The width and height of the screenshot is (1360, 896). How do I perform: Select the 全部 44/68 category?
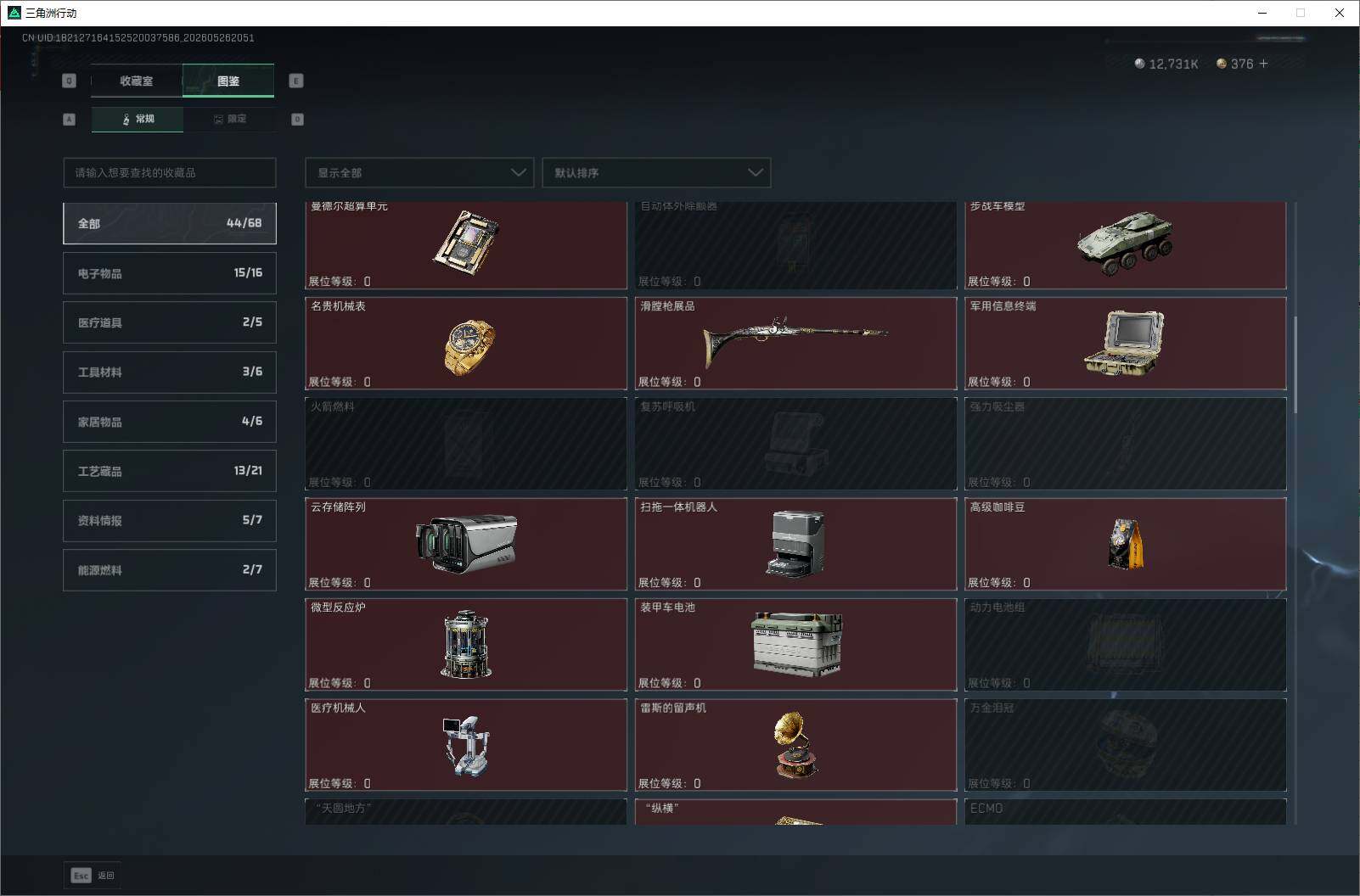coord(170,223)
